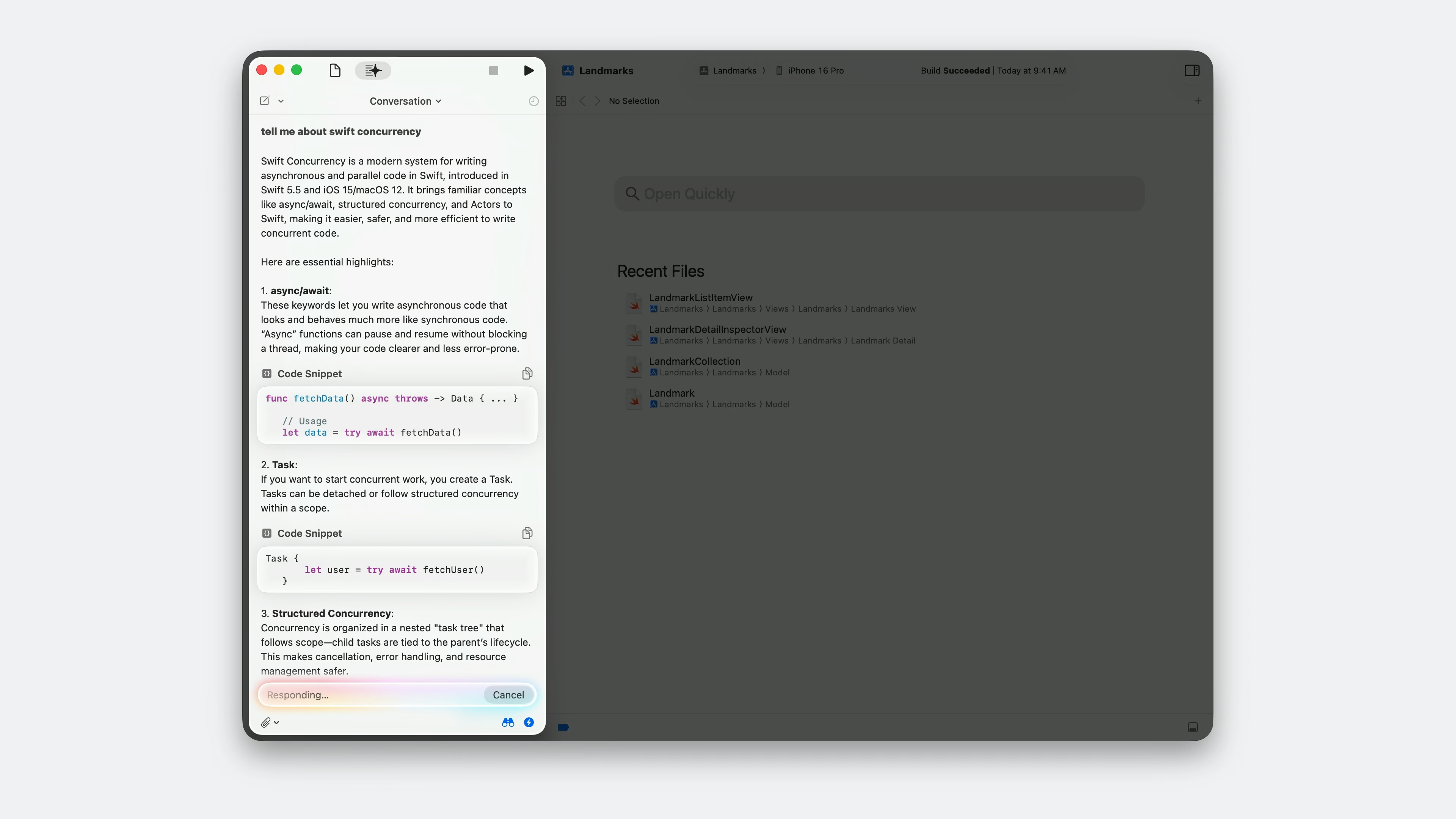Image resolution: width=1456 pixels, height=819 pixels.
Task: Expand the Conversation dropdown
Action: click(x=405, y=101)
